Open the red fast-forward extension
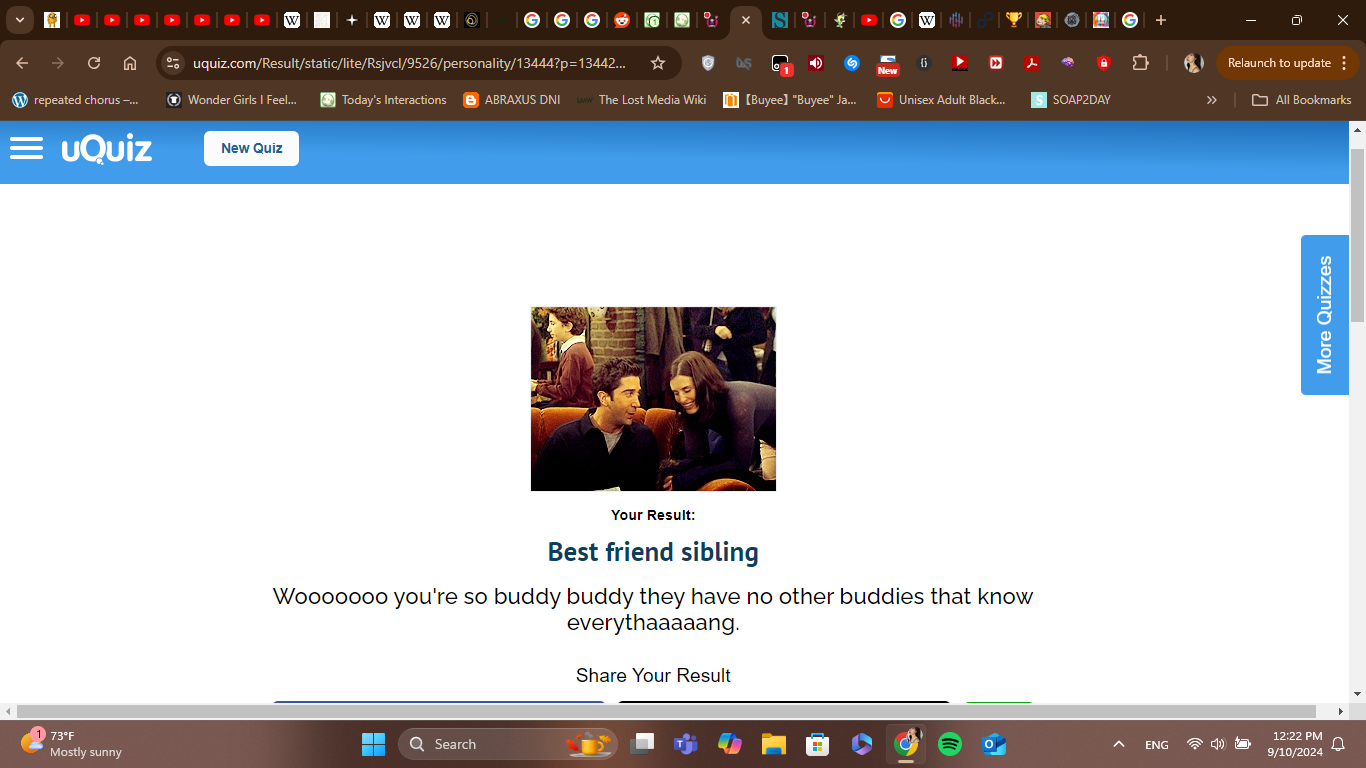Screen dimensions: 1366x768 point(996,63)
